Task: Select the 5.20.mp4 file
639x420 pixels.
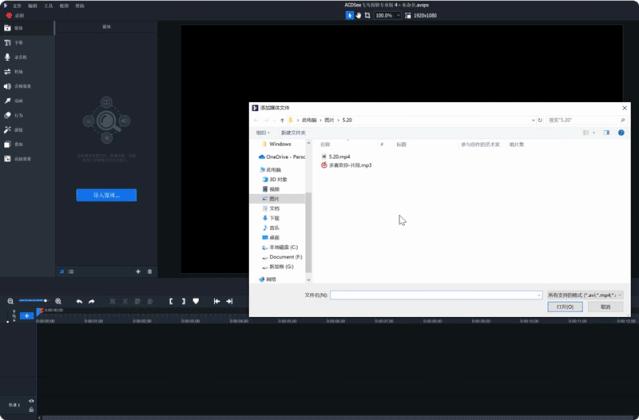Action: point(340,156)
